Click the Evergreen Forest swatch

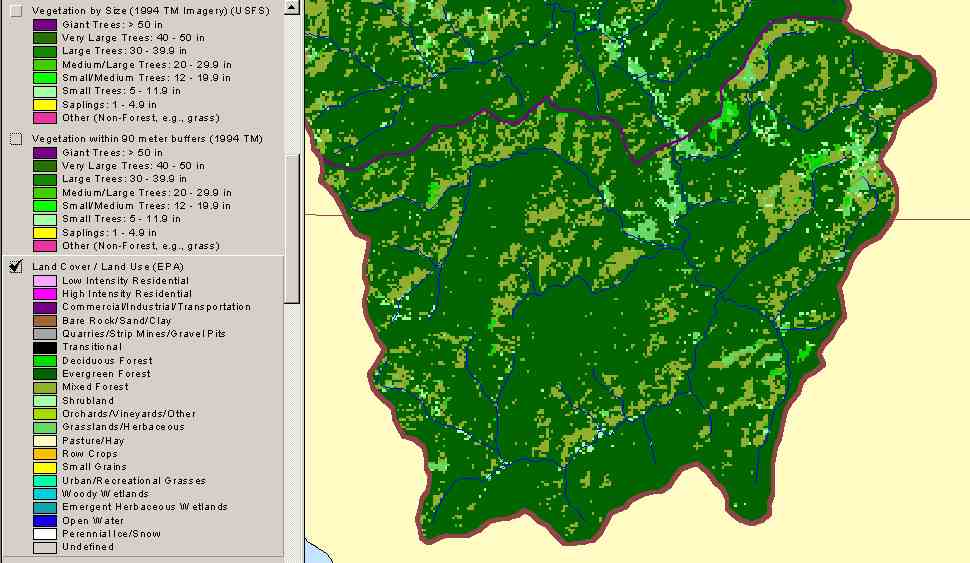coord(45,374)
